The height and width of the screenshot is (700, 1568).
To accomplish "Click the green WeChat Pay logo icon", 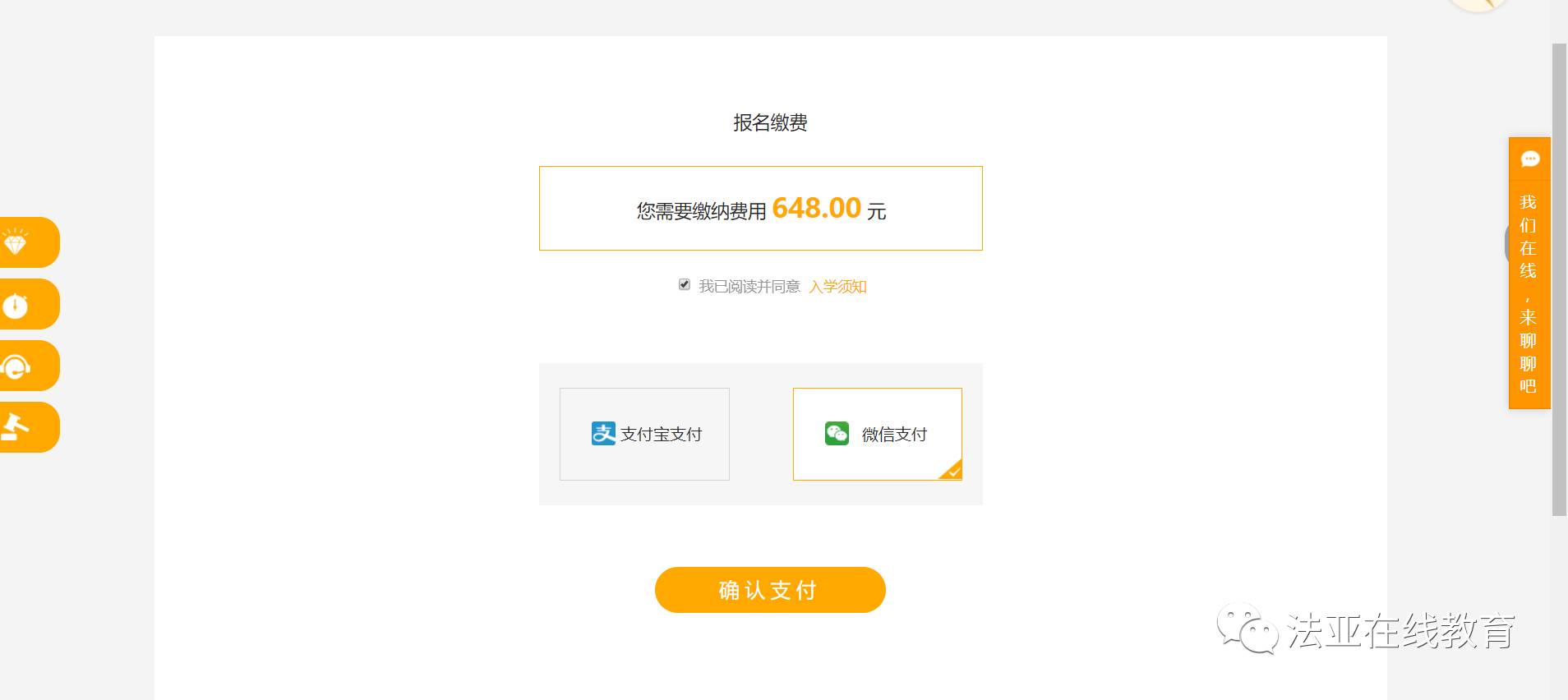I will point(837,434).
